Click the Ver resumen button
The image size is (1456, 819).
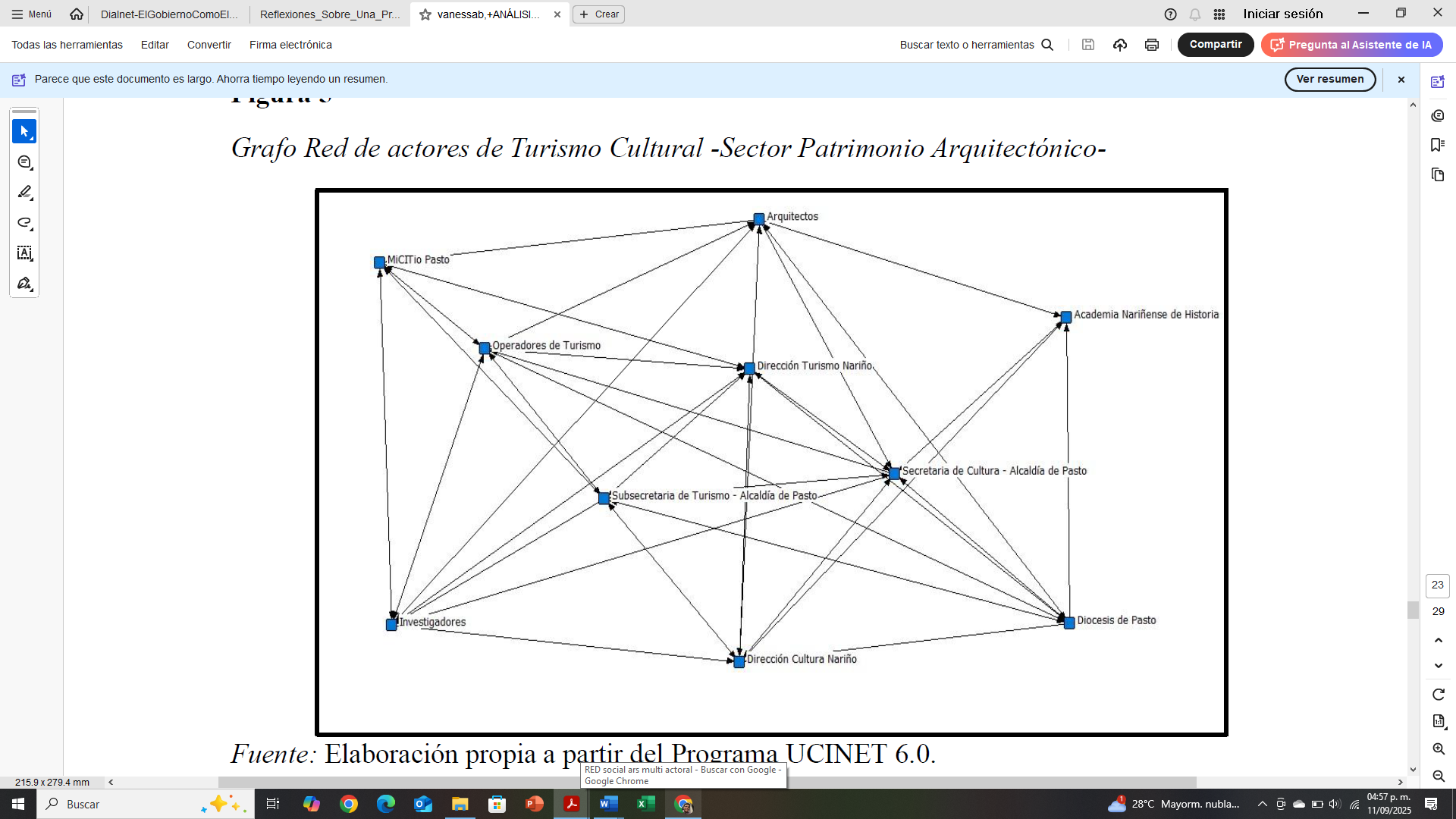[1329, 79]
